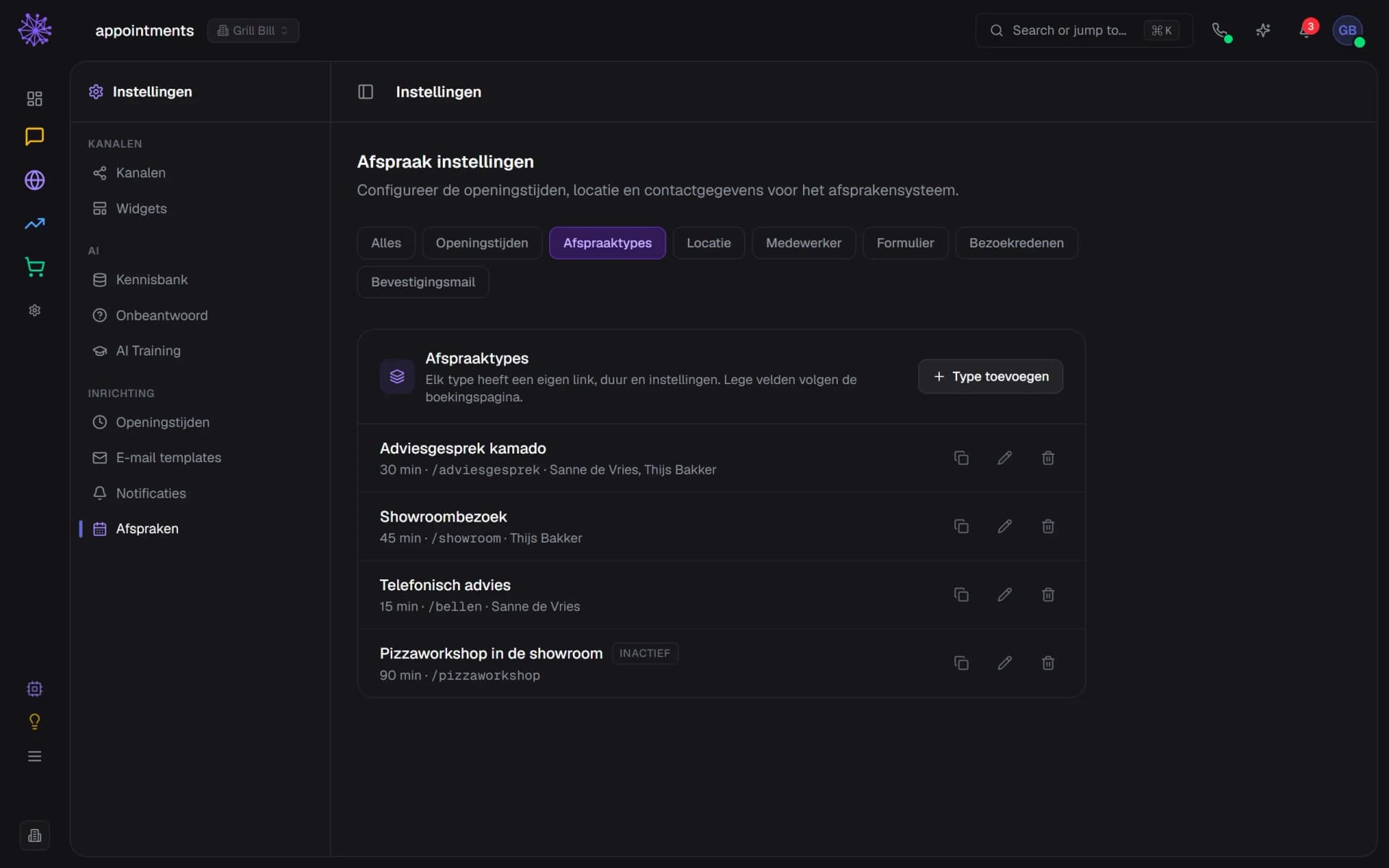The height and width of the screenshot is (868, 1389).
Task: Open the shopping cart icon in left rail
Action: 35,267
